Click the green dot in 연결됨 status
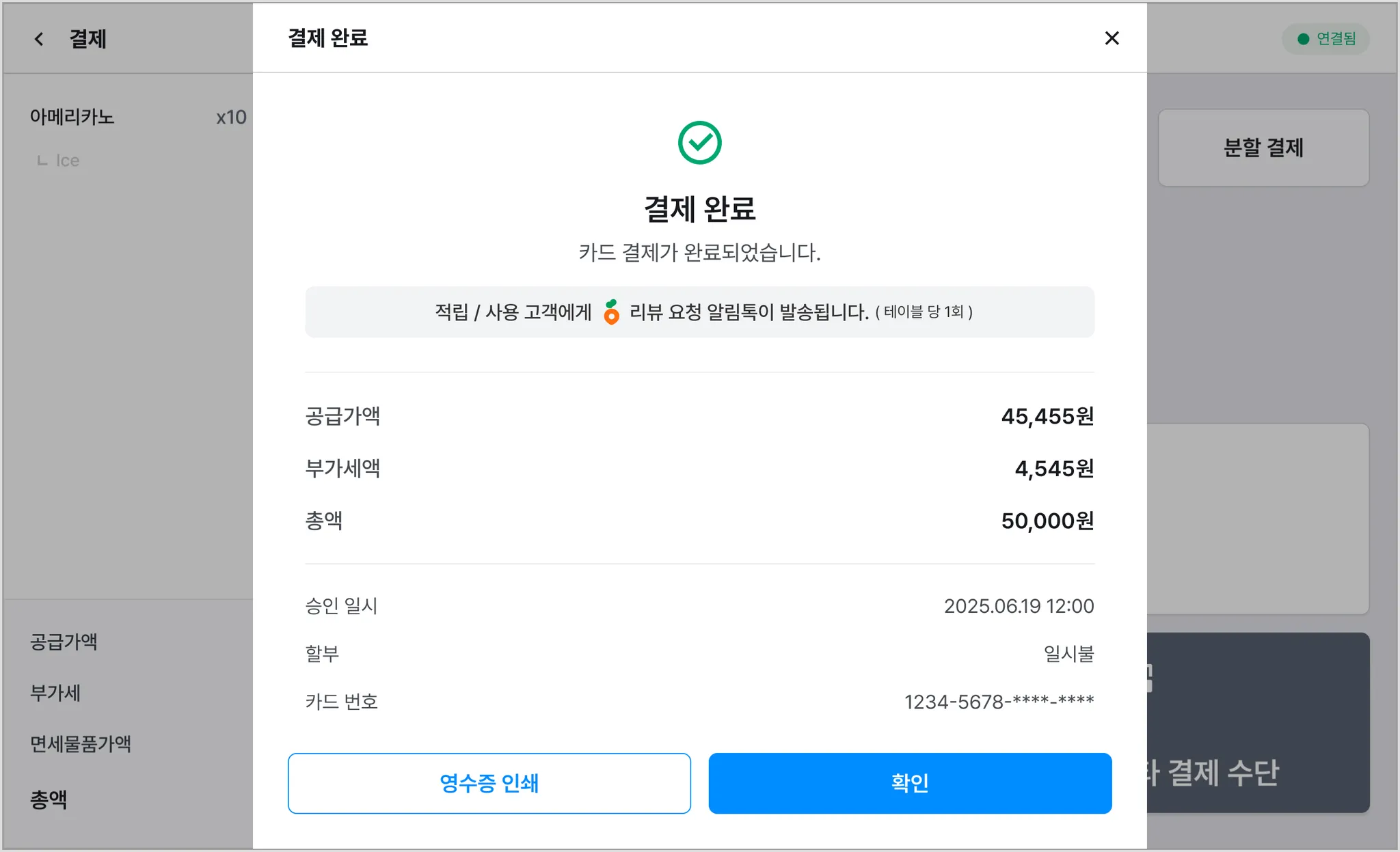This screenshot has width=1400, height=852. pyautogui.click(x=1303, y=39)
